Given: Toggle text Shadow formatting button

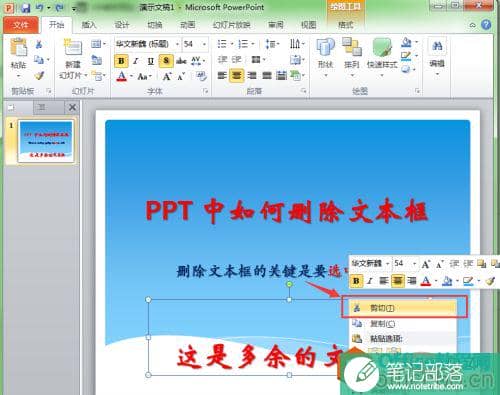Looking at the screenshot, I should click(x=166, y=61).
